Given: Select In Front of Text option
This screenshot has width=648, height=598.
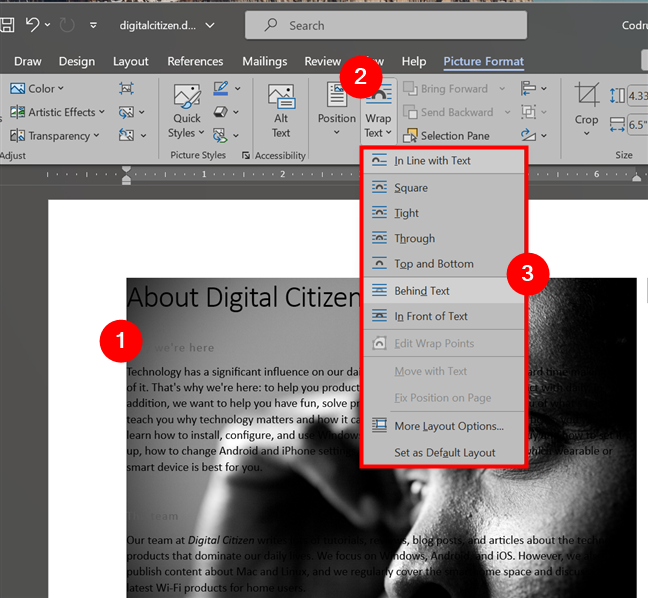Looking at the screenshot, I should 444,316.
